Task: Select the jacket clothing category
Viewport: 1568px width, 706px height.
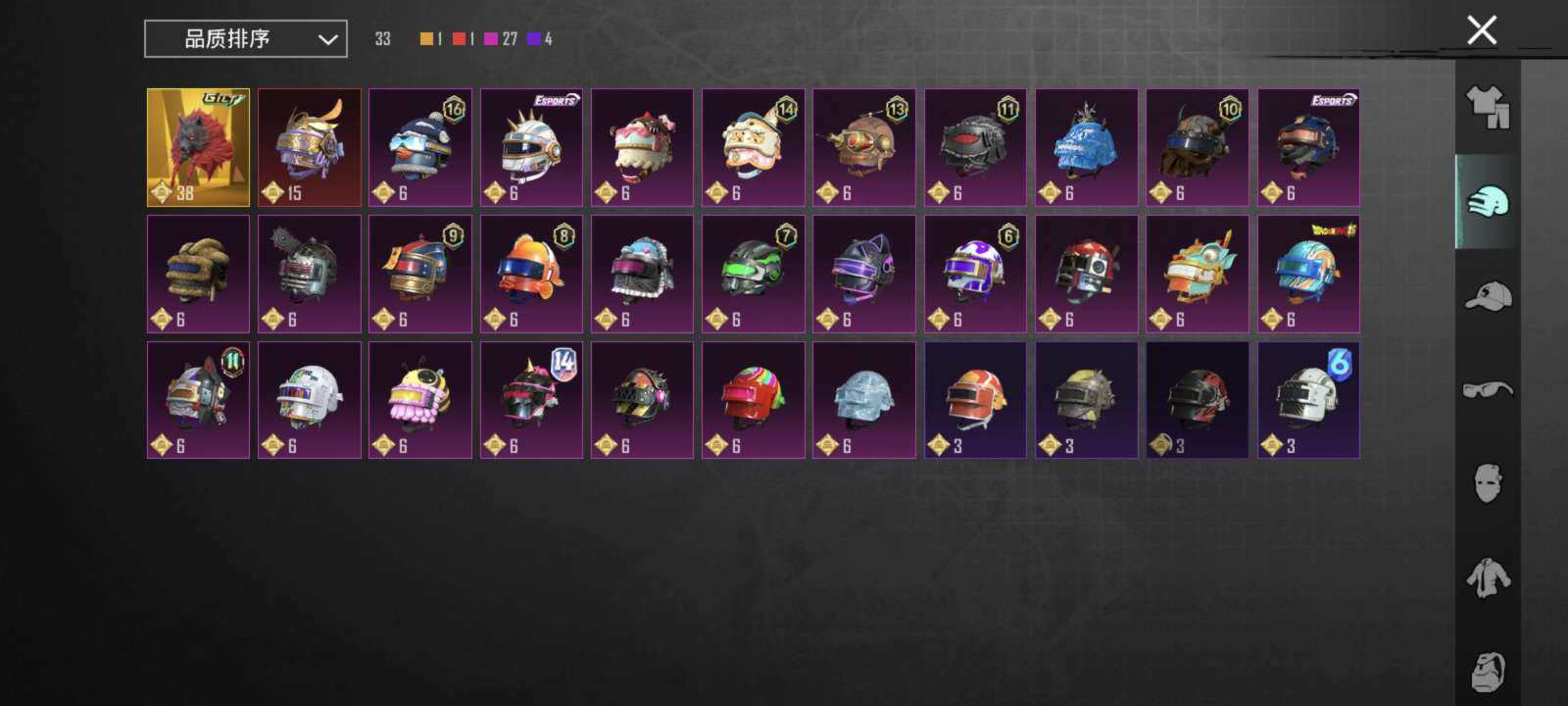Action: tap(1488, 578)
